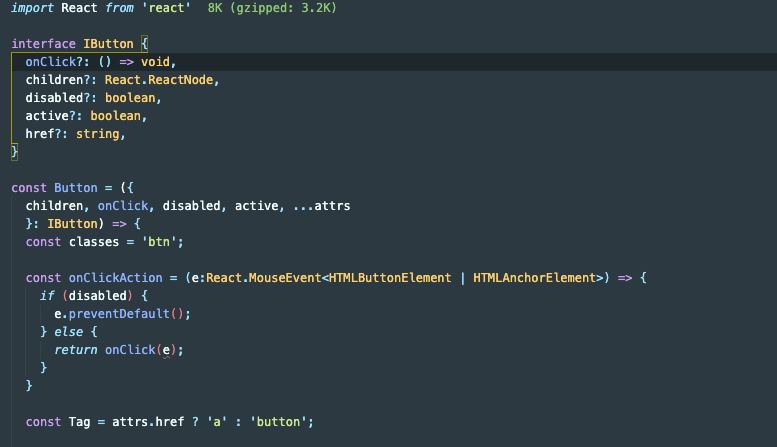This screenshot has width=777, height=447.
Task: Click 'active?:' property in interface
Action: point(54,116)
